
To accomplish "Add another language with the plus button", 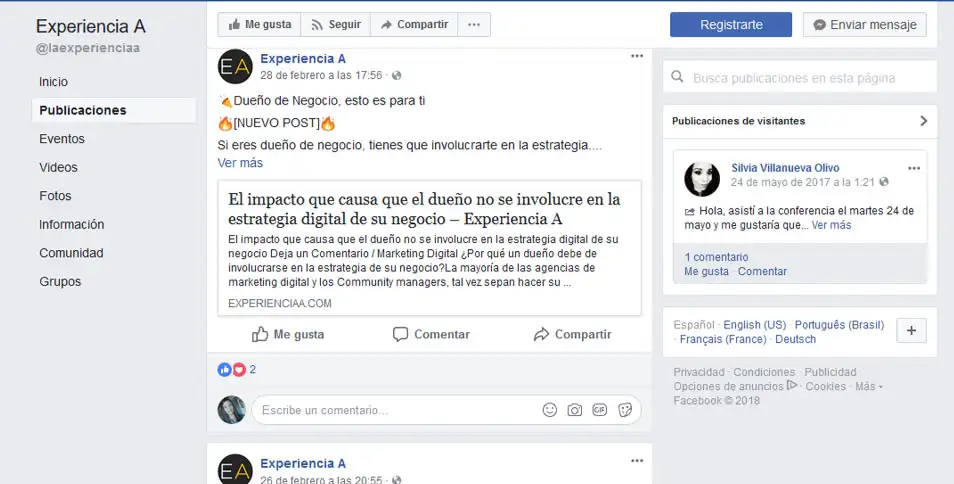I will pos(911,331).
